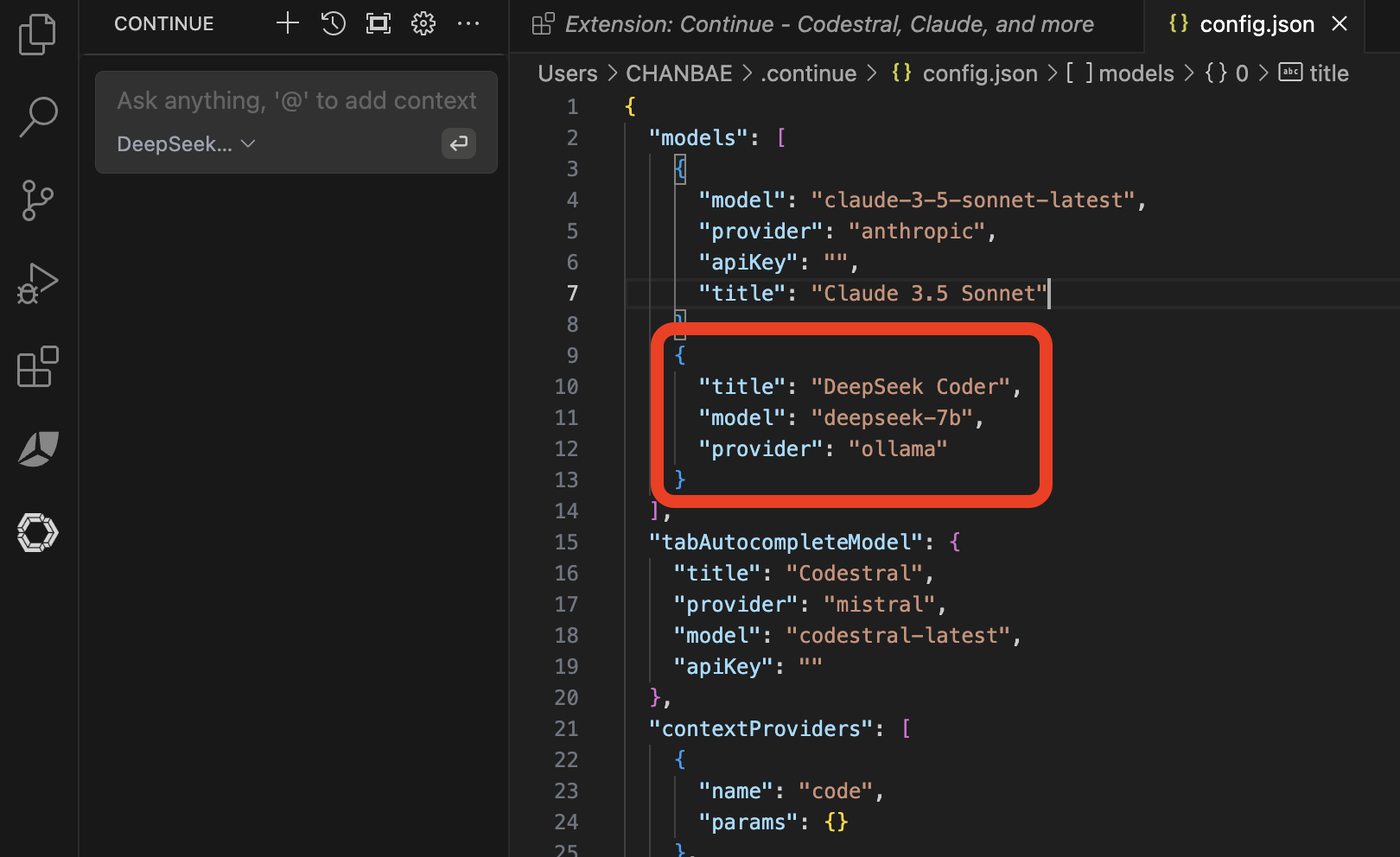
Task: Click the "code" name value
Action: point(836,790)
